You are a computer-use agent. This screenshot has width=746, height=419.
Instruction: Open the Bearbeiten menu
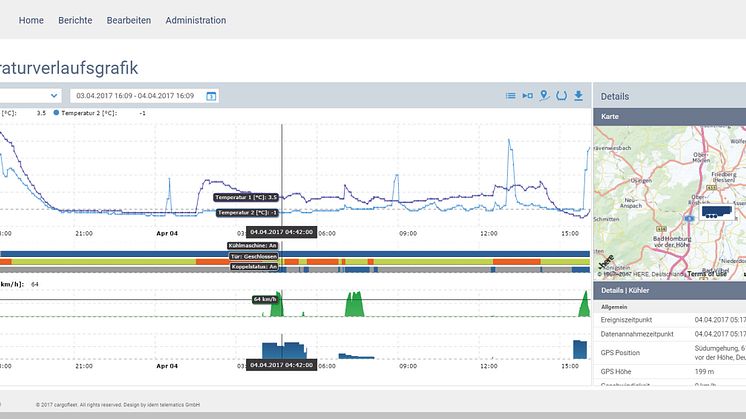tap(128, 20)
